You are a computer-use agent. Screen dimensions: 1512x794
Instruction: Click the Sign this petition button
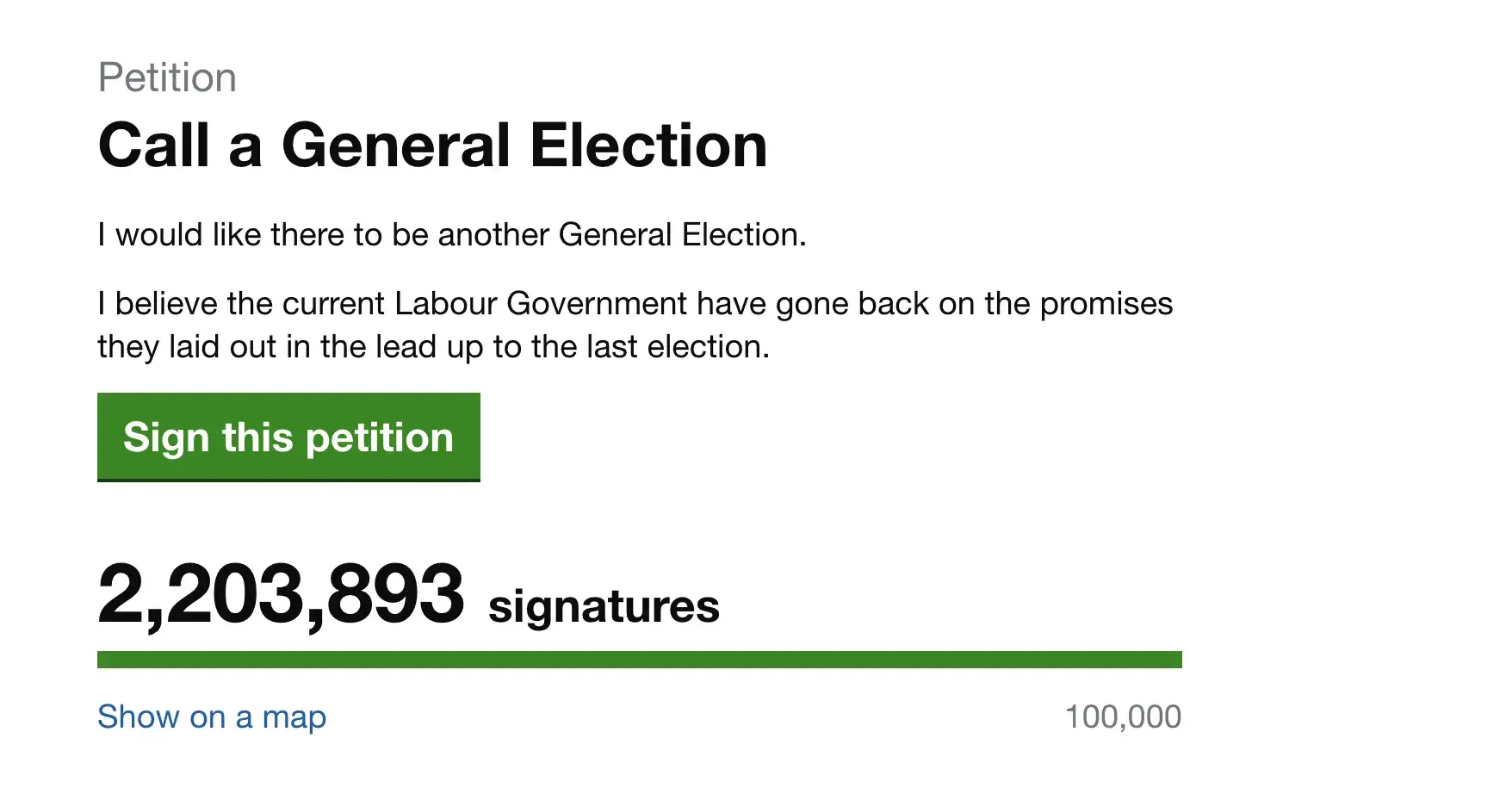288,437
